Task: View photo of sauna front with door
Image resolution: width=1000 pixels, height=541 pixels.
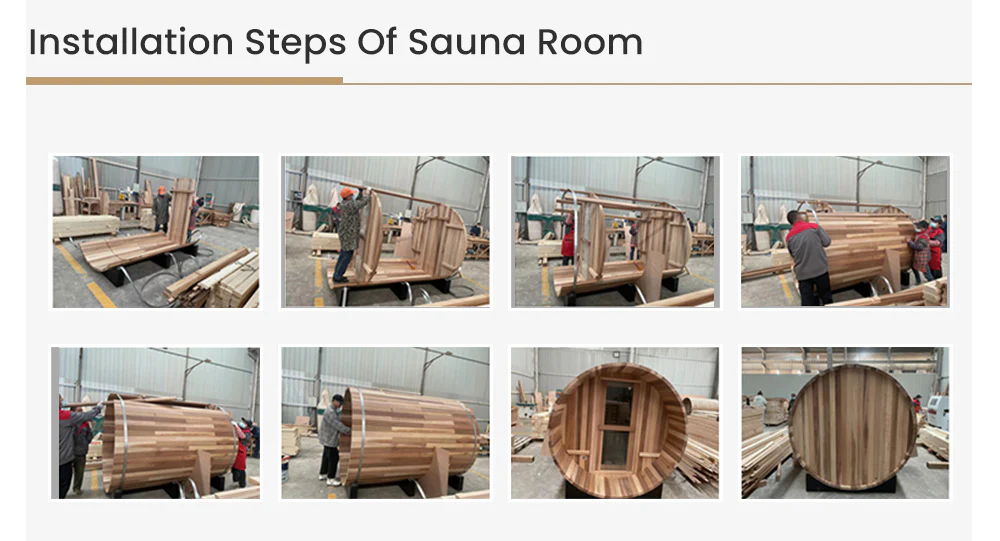Action: 615,423
